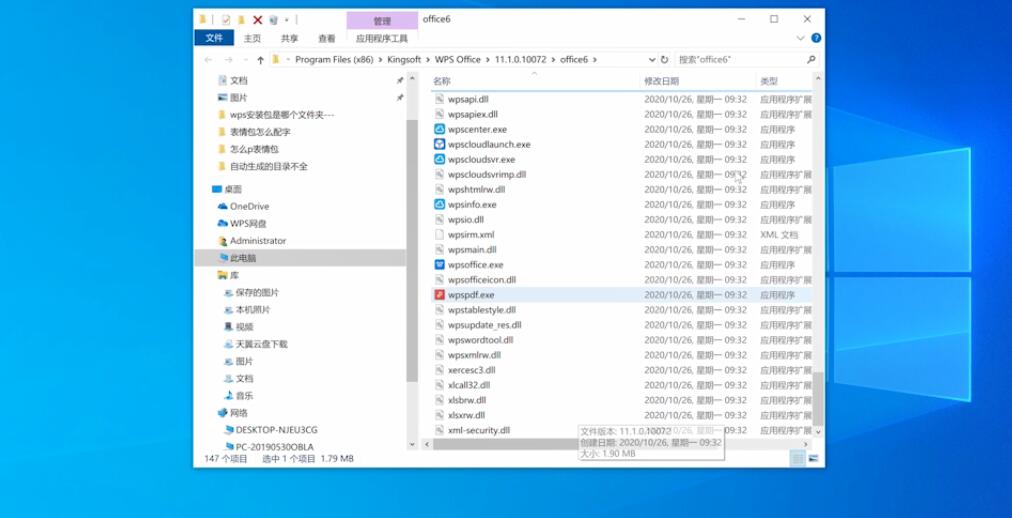Expand chevron after 11.1.0.10072 in path
The width and height of the screenshot is (1012, 518).
pos(553,59)
